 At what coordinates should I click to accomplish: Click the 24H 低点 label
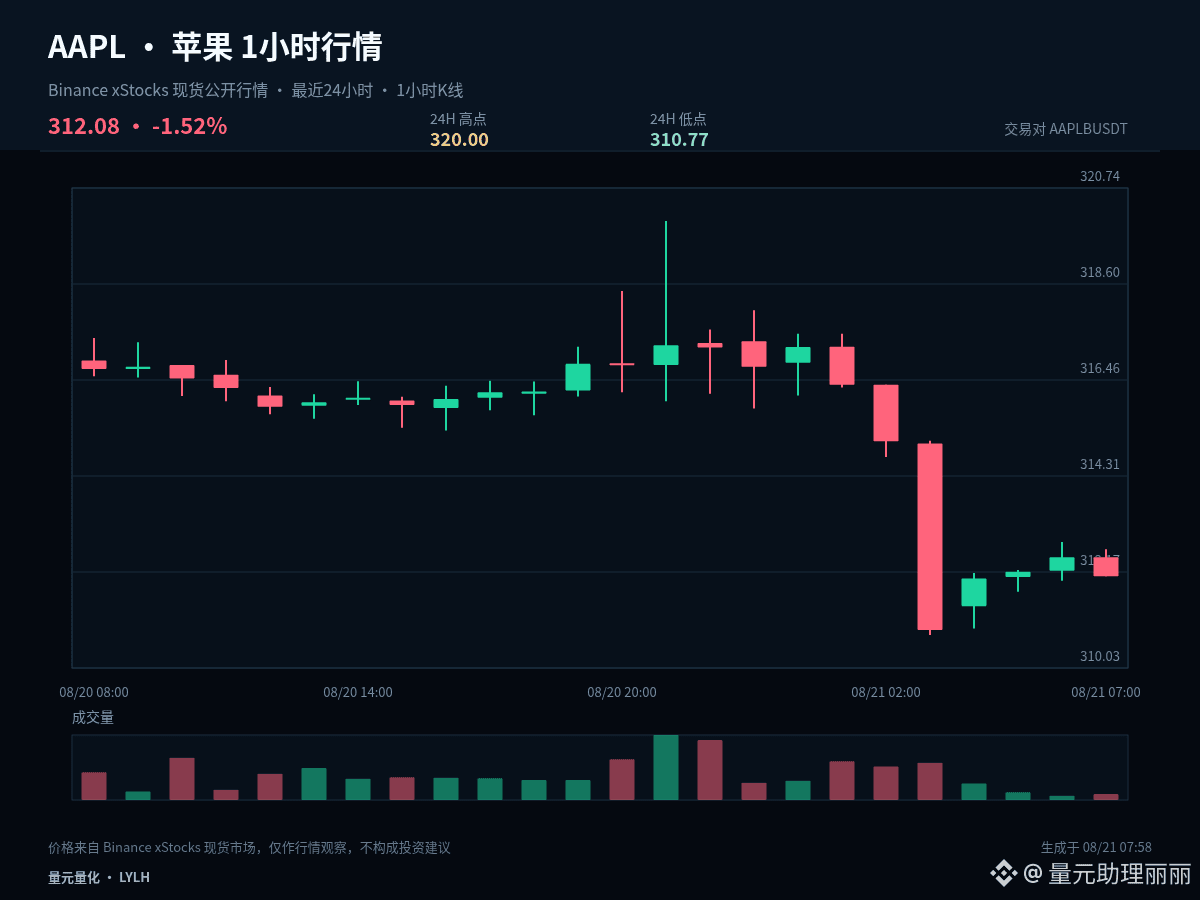678,119
